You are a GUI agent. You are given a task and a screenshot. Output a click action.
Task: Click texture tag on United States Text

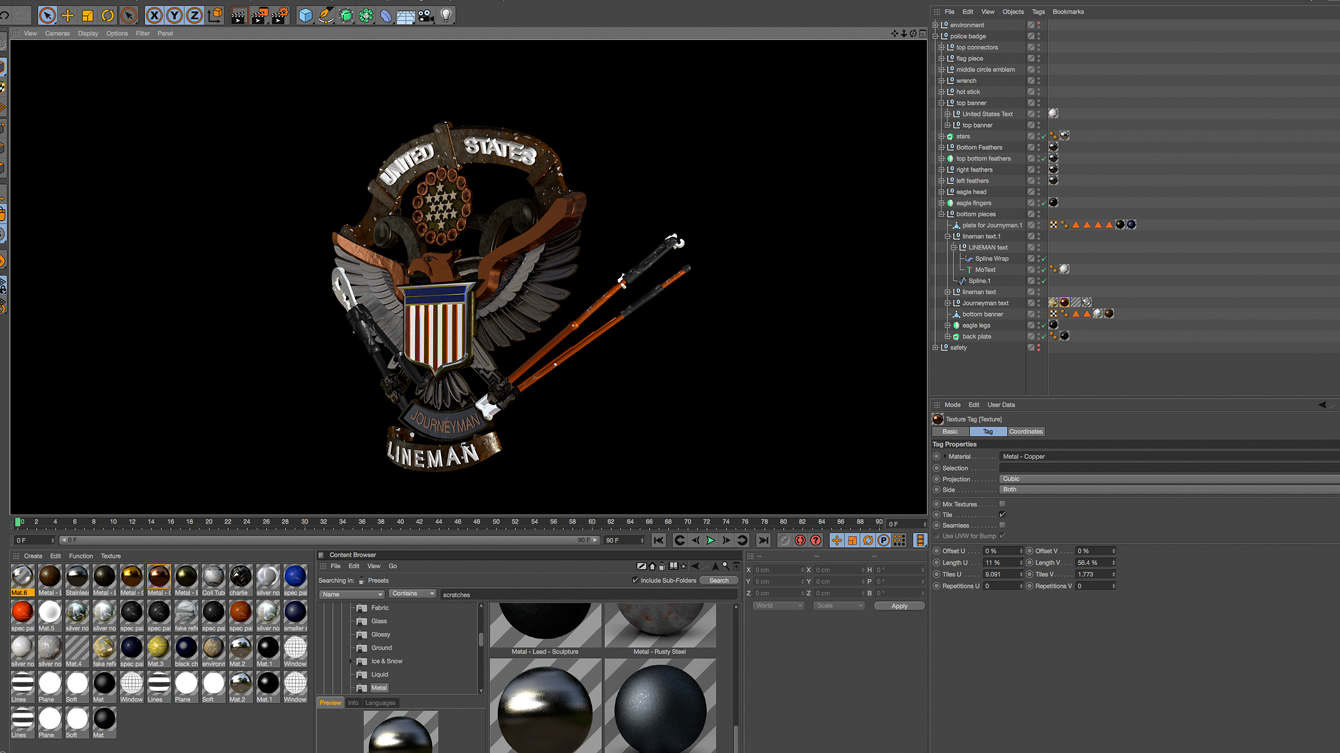tap(1053, 114)
